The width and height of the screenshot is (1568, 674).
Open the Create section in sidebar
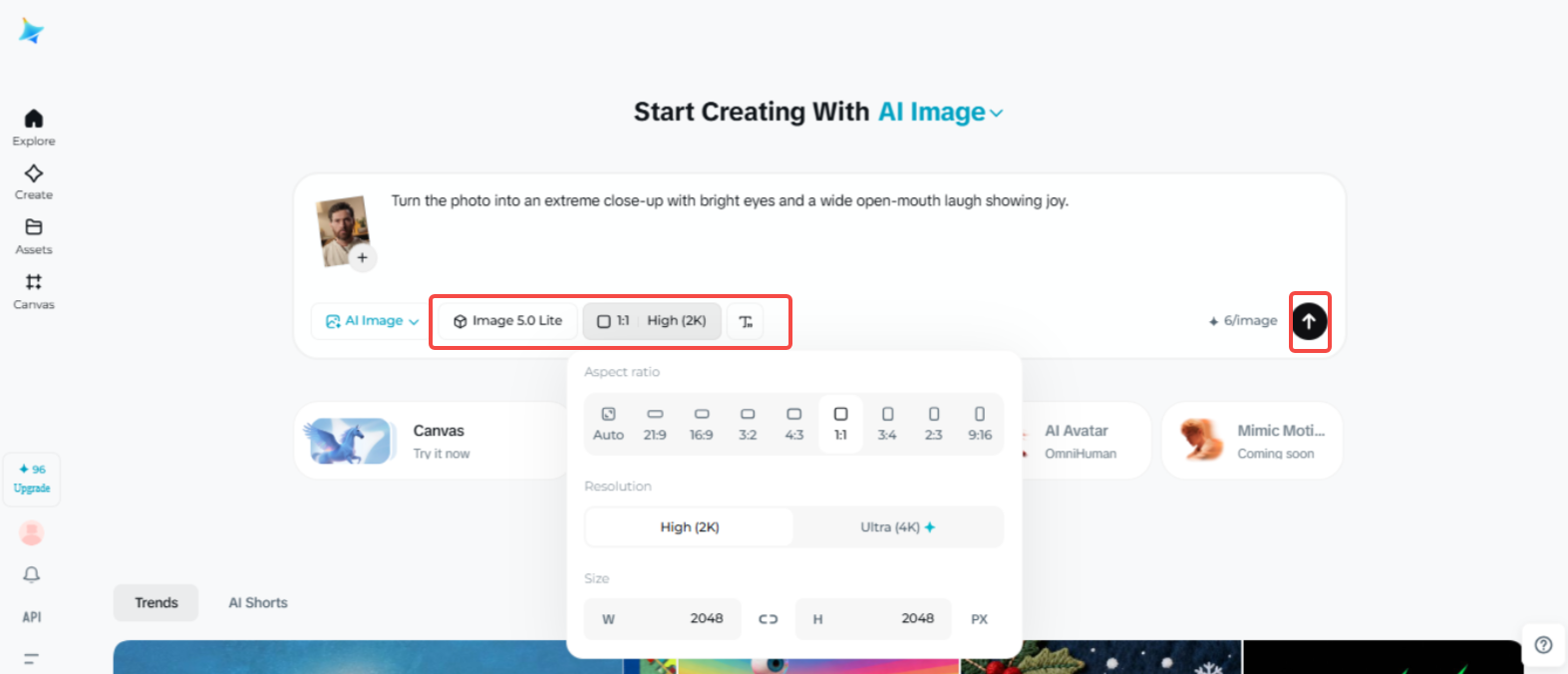click(x=33, y=174)
